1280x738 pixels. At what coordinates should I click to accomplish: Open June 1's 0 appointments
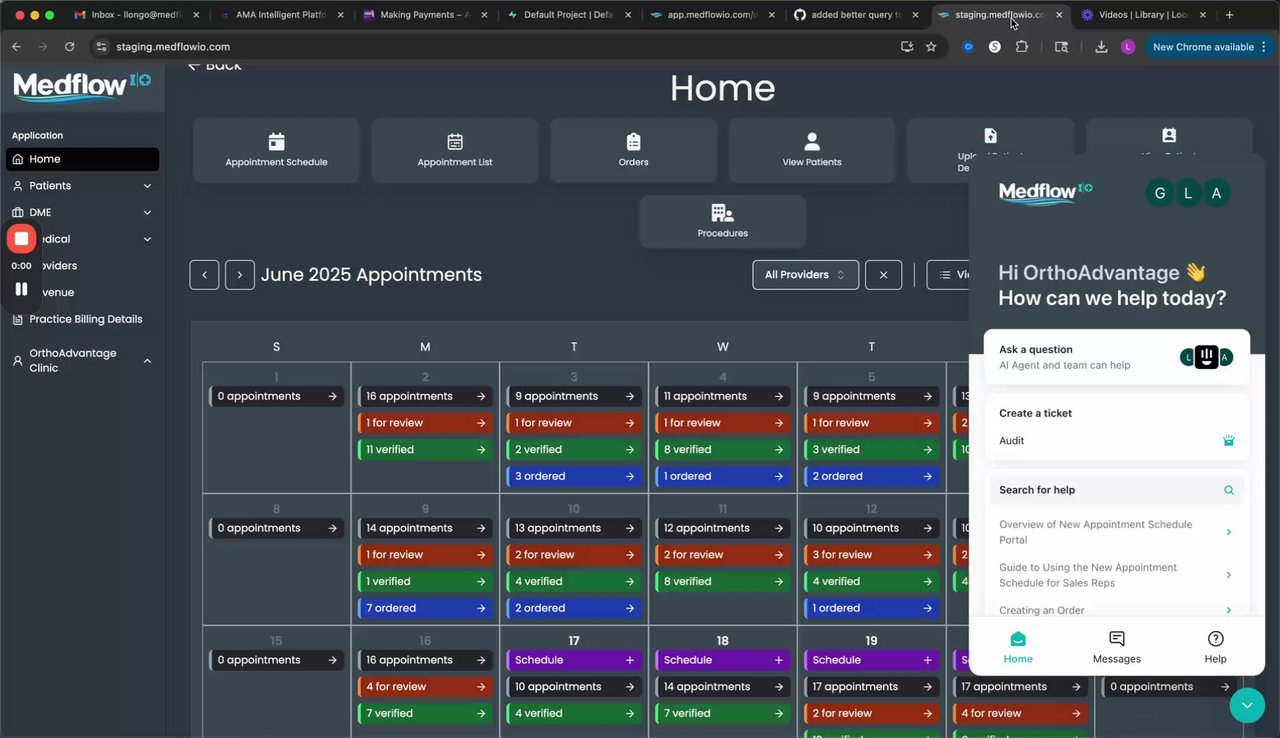pos(276,396)
